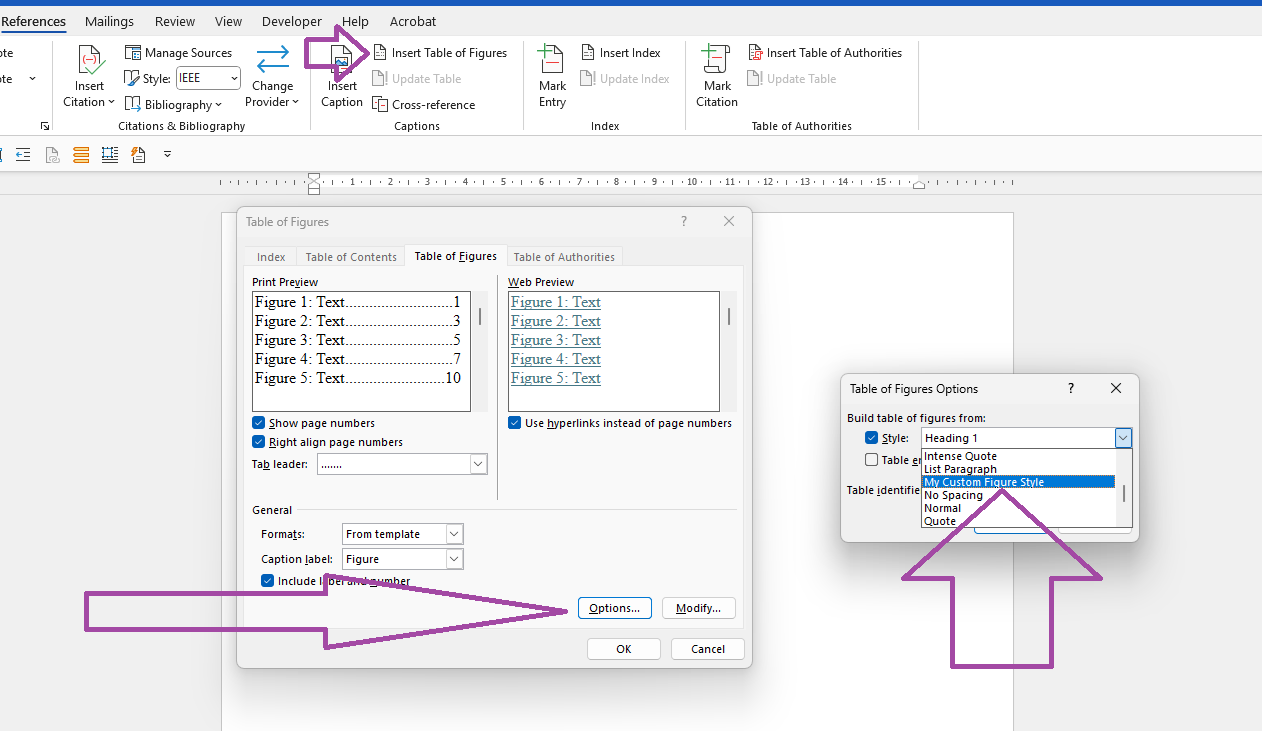Click Insert Table of Figures
The width and height of the screenshot is (1262, 731).
(x=440, y=53)
